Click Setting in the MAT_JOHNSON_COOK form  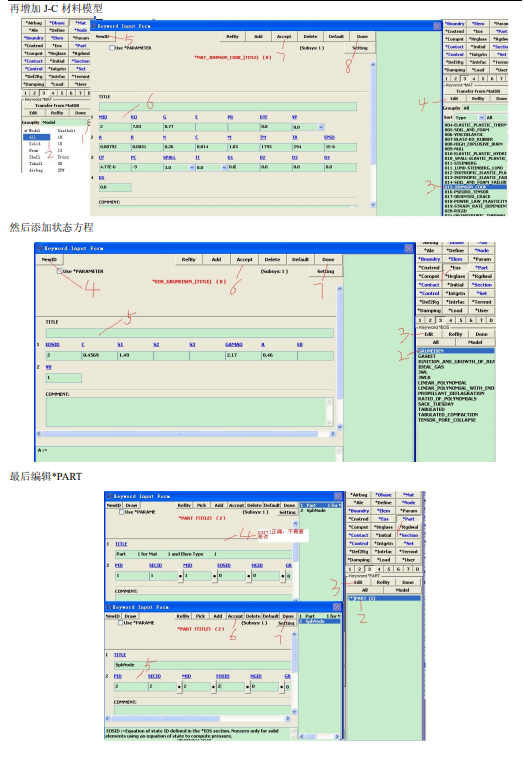tap(360, 48)
